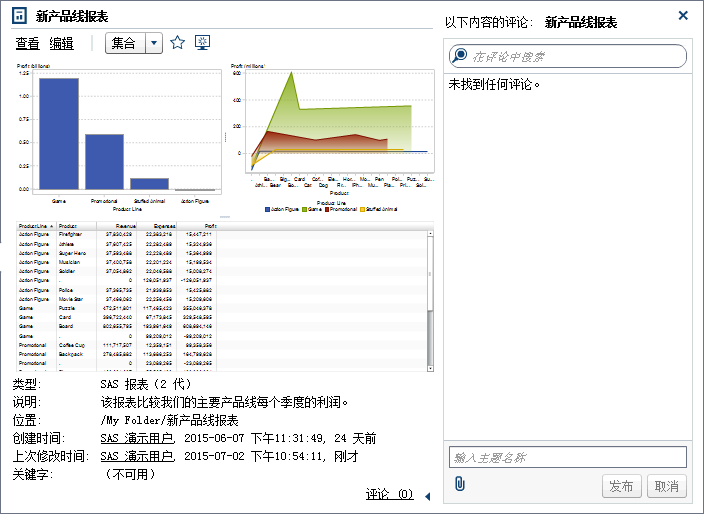Open the 集合 dropdown arrow
The height and width of the screenshot is (514, 704).
pyautogui.click(x=153, y=43)
